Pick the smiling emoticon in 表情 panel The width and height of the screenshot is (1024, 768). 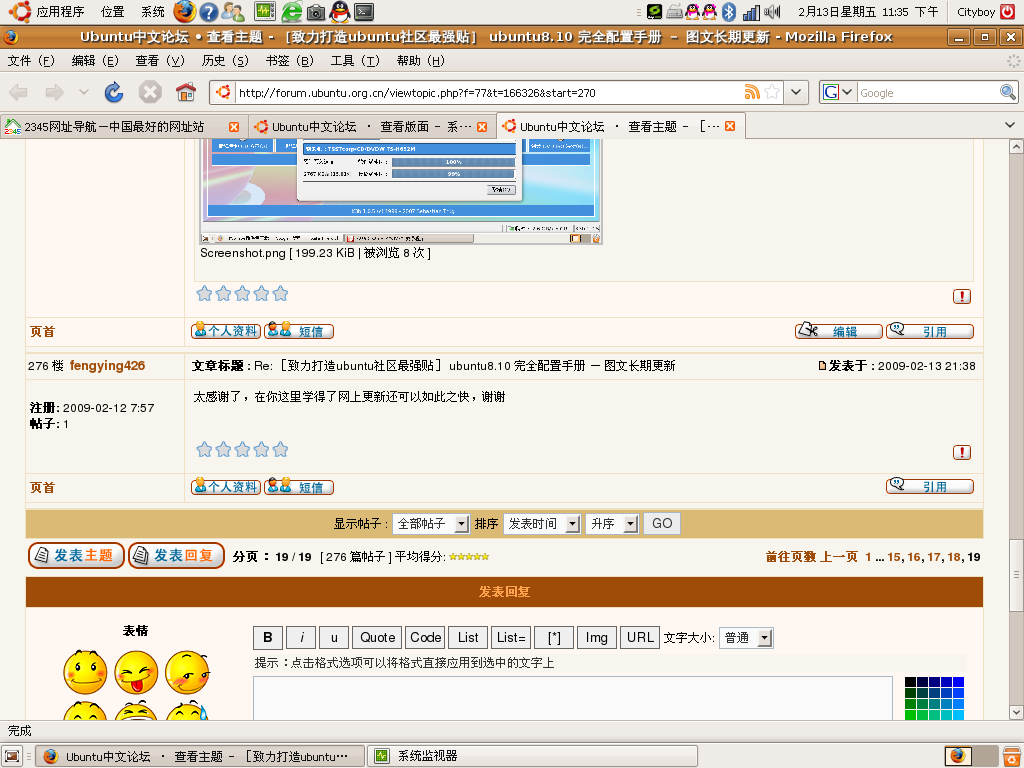click(x=85, y=671)
